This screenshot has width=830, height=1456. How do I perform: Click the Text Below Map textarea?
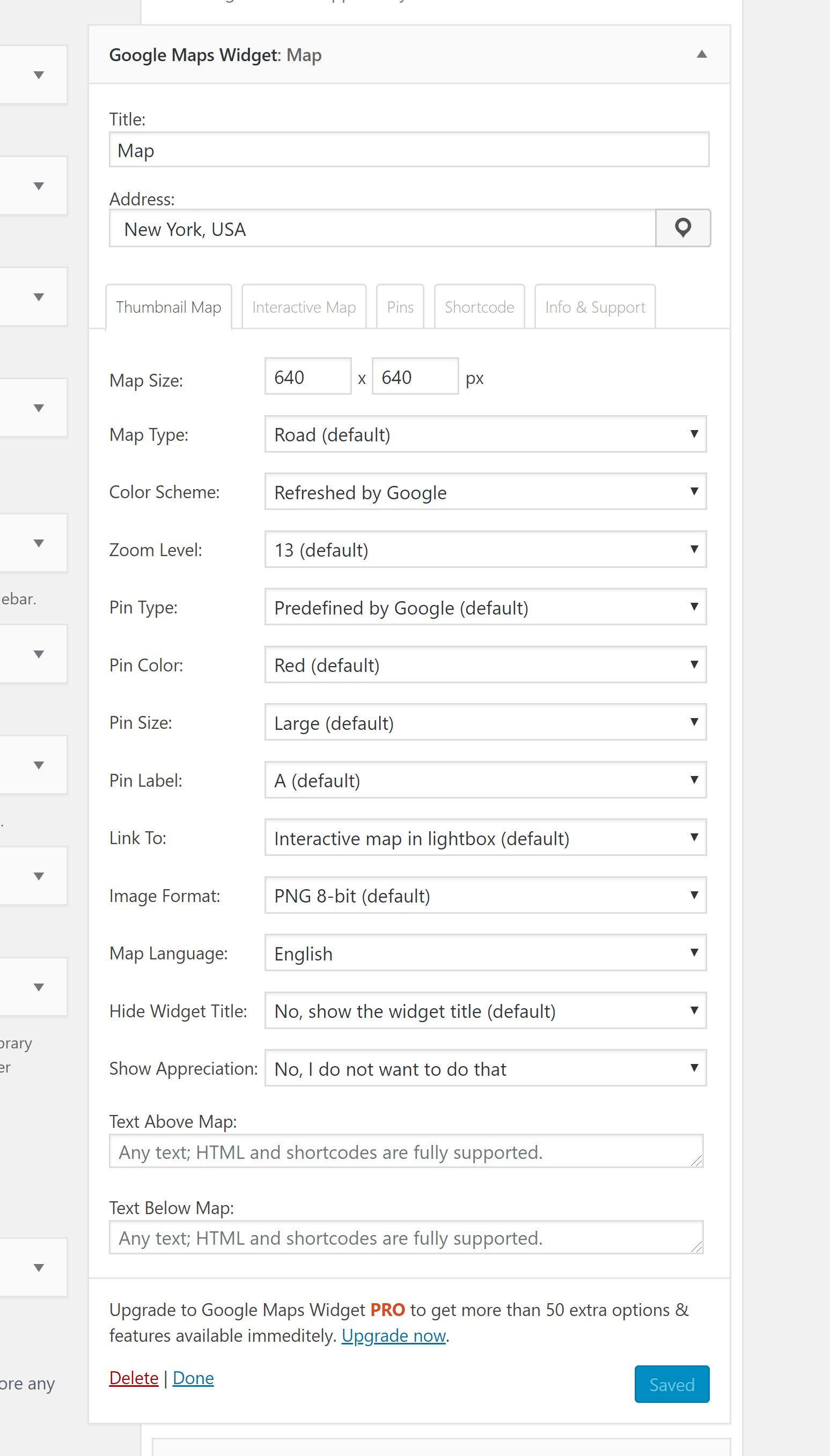407,1237
